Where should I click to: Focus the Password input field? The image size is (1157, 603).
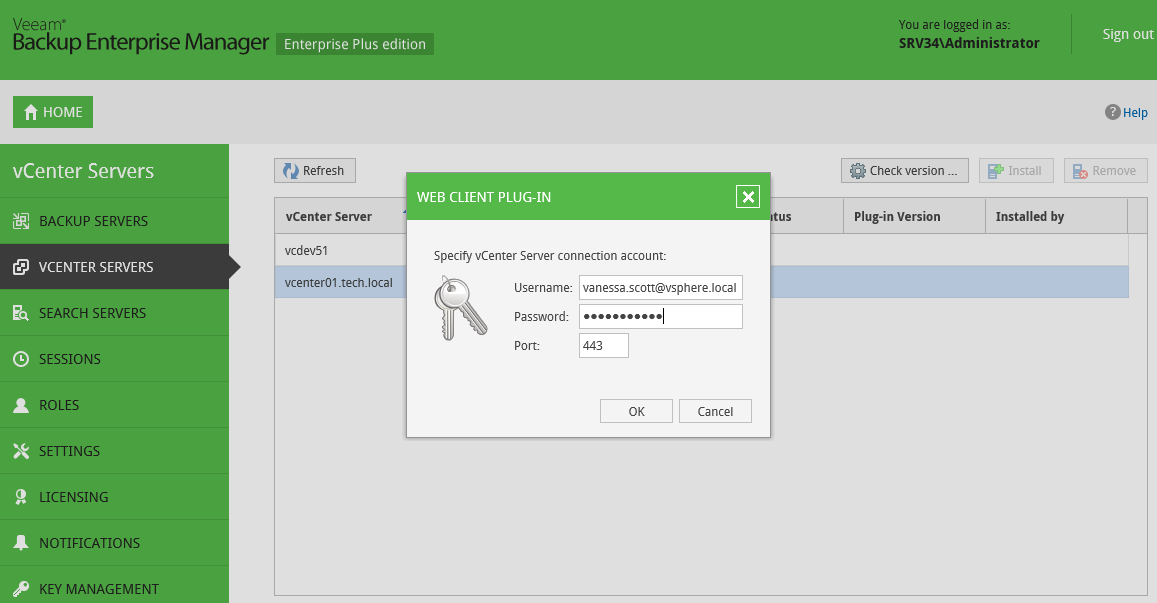(660, 317)
